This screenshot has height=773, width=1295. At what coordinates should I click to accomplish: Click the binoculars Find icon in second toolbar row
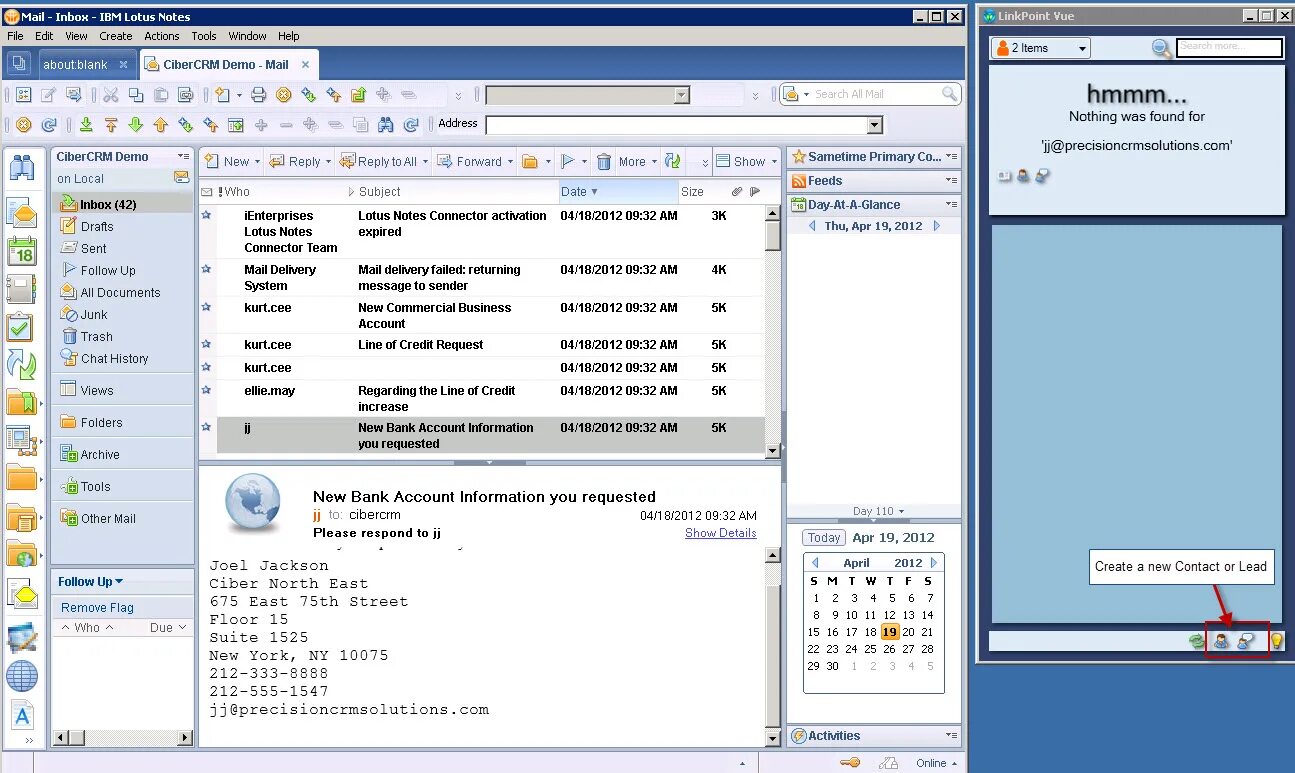(x=385, y=125)
